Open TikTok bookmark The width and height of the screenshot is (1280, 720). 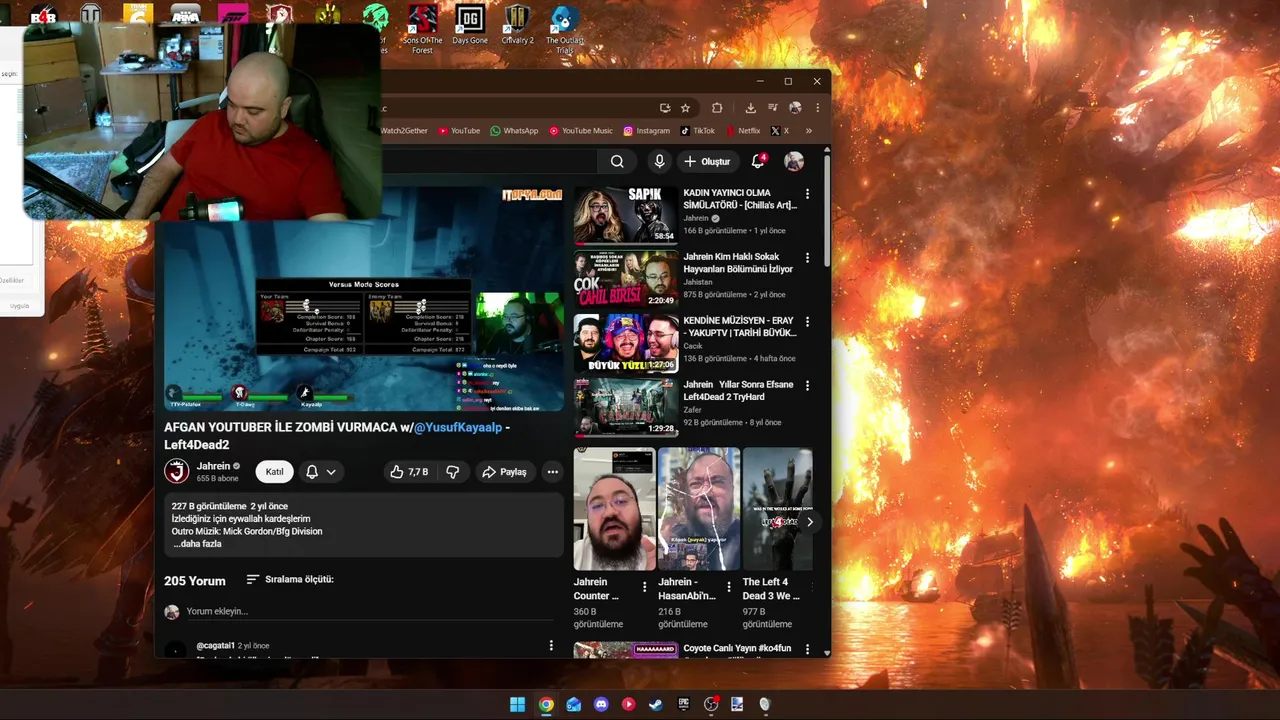[x=698, y=131]
